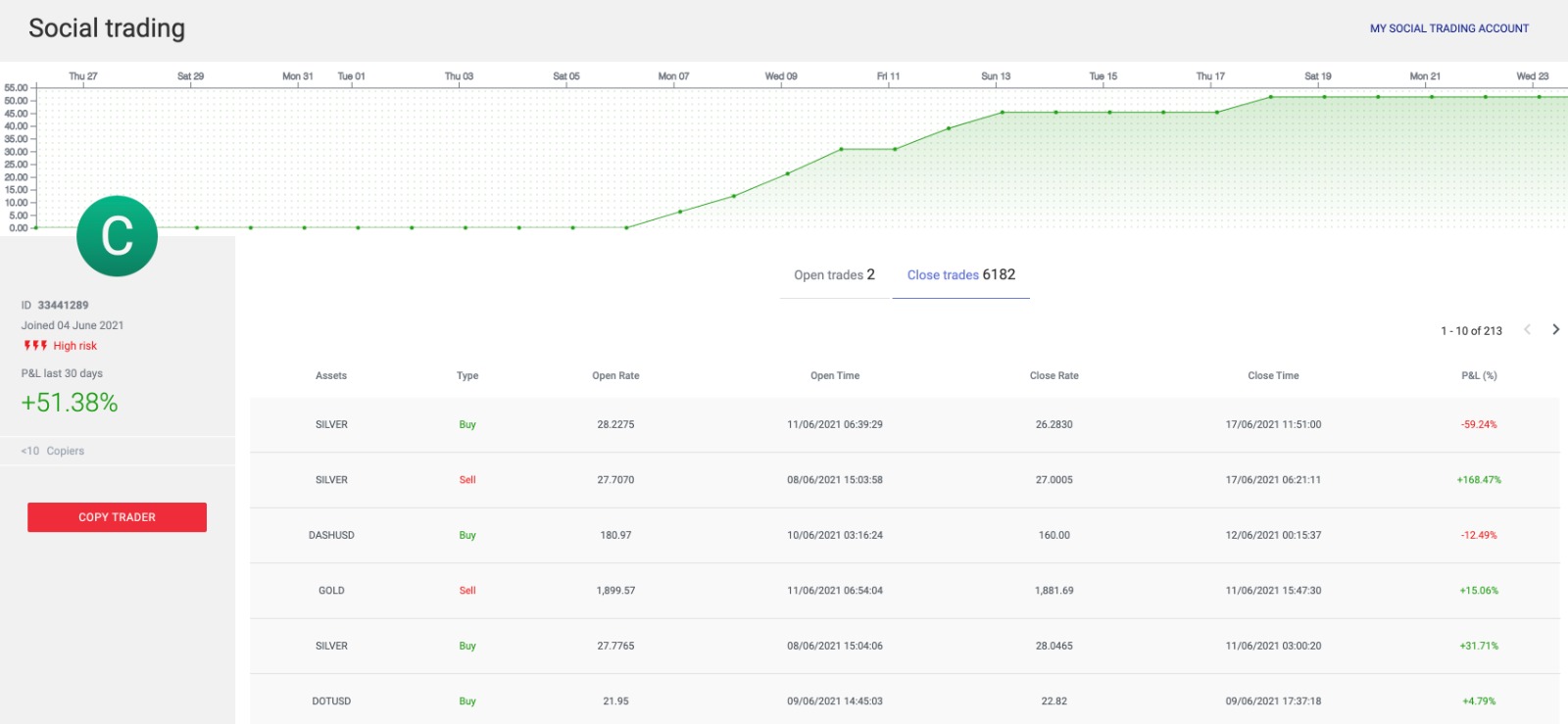Click open time 10/06/2021 03:16:24
This screenshot has height=724, width=1568.
coord(835,536)
